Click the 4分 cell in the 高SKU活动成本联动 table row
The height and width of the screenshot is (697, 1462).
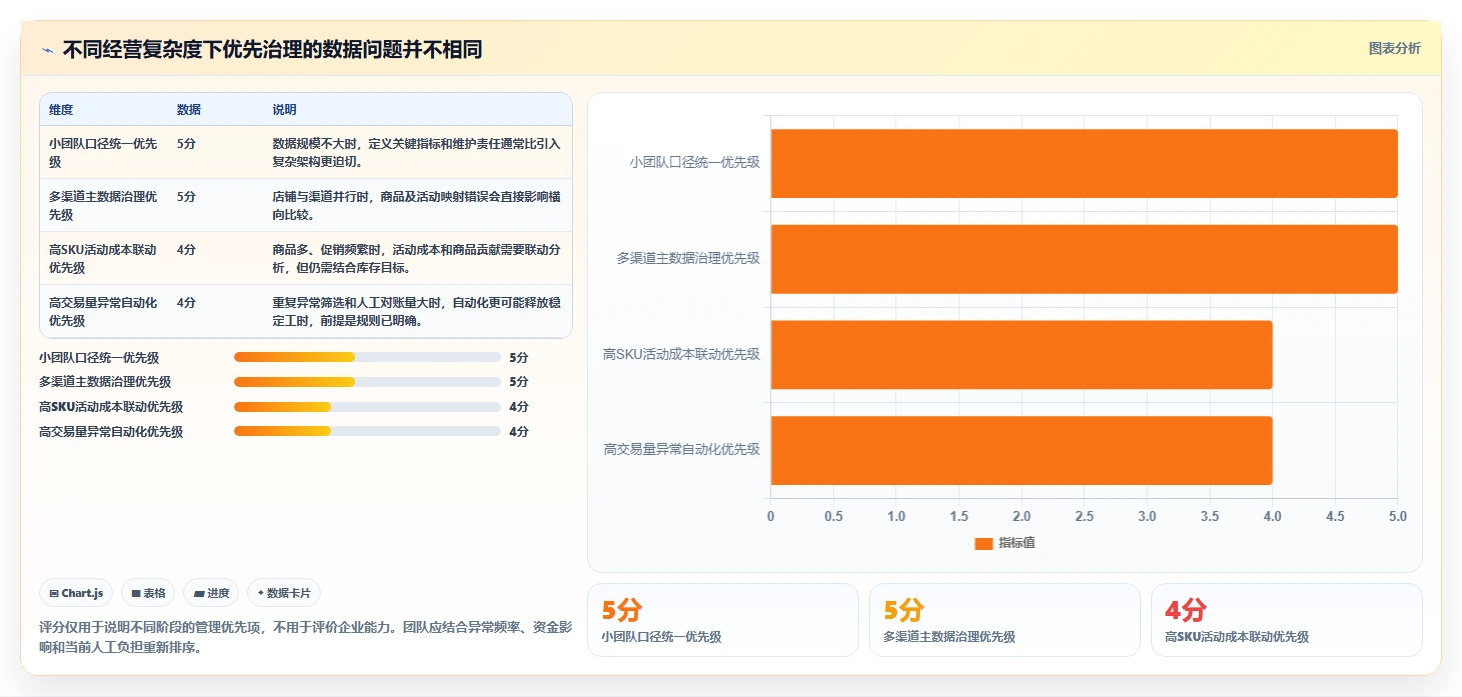[x=186, y=250]
